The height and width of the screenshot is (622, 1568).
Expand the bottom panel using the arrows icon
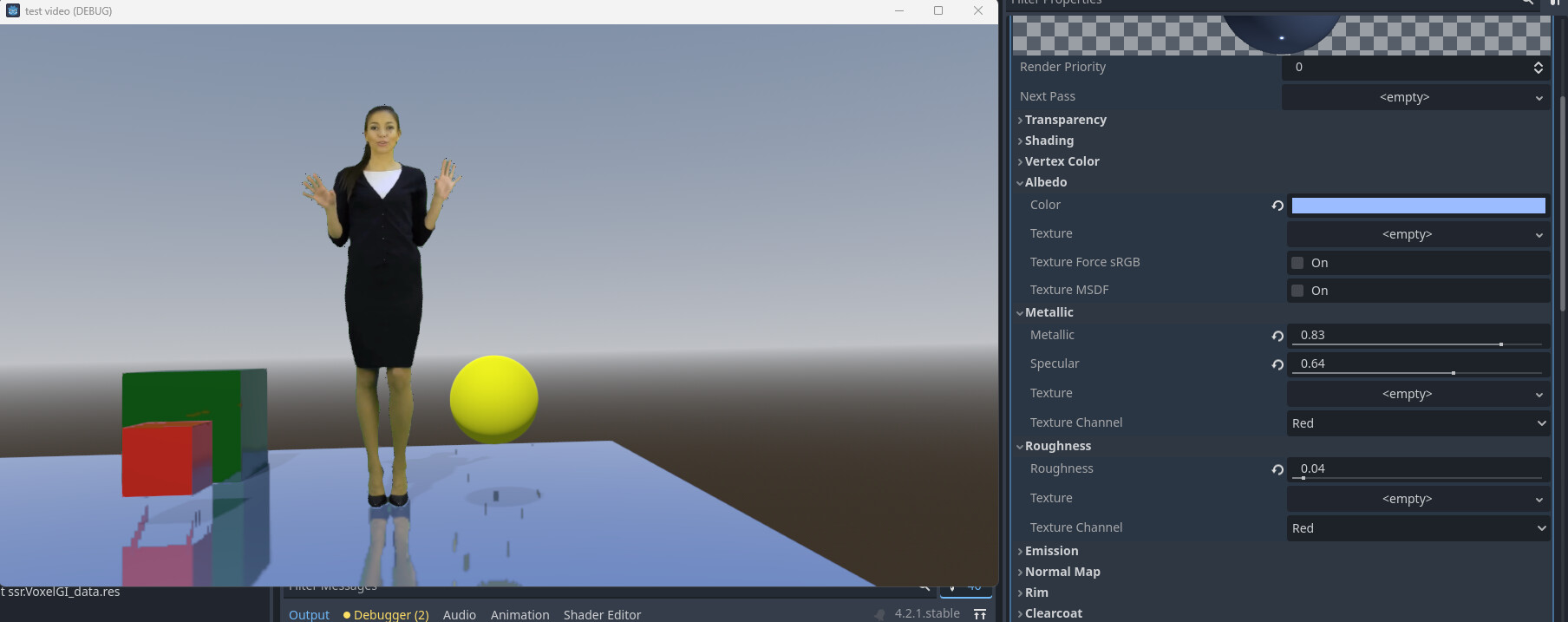(980, 614)
